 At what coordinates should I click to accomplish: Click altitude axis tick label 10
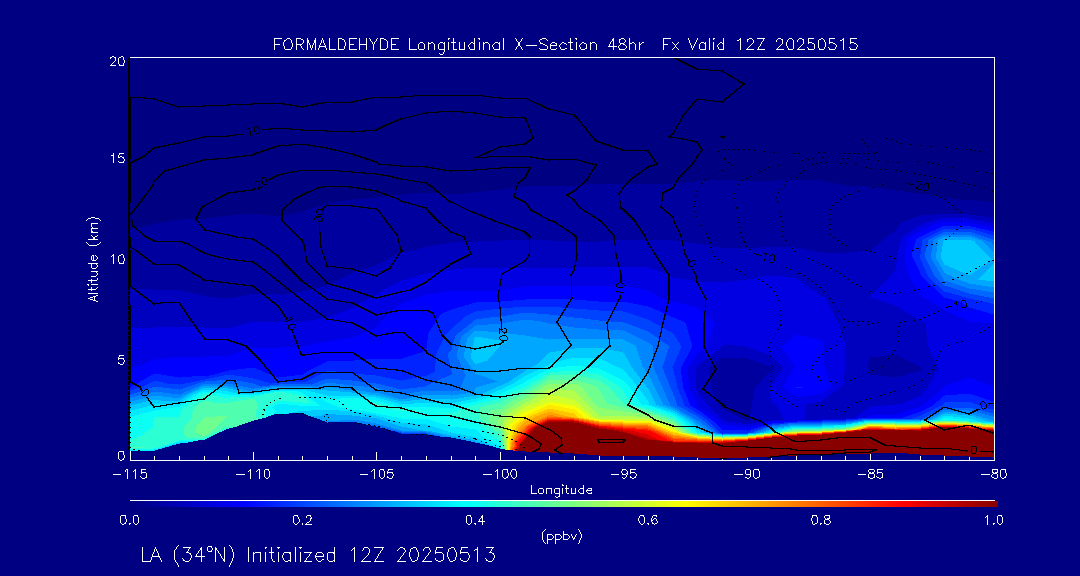point(116,258)
